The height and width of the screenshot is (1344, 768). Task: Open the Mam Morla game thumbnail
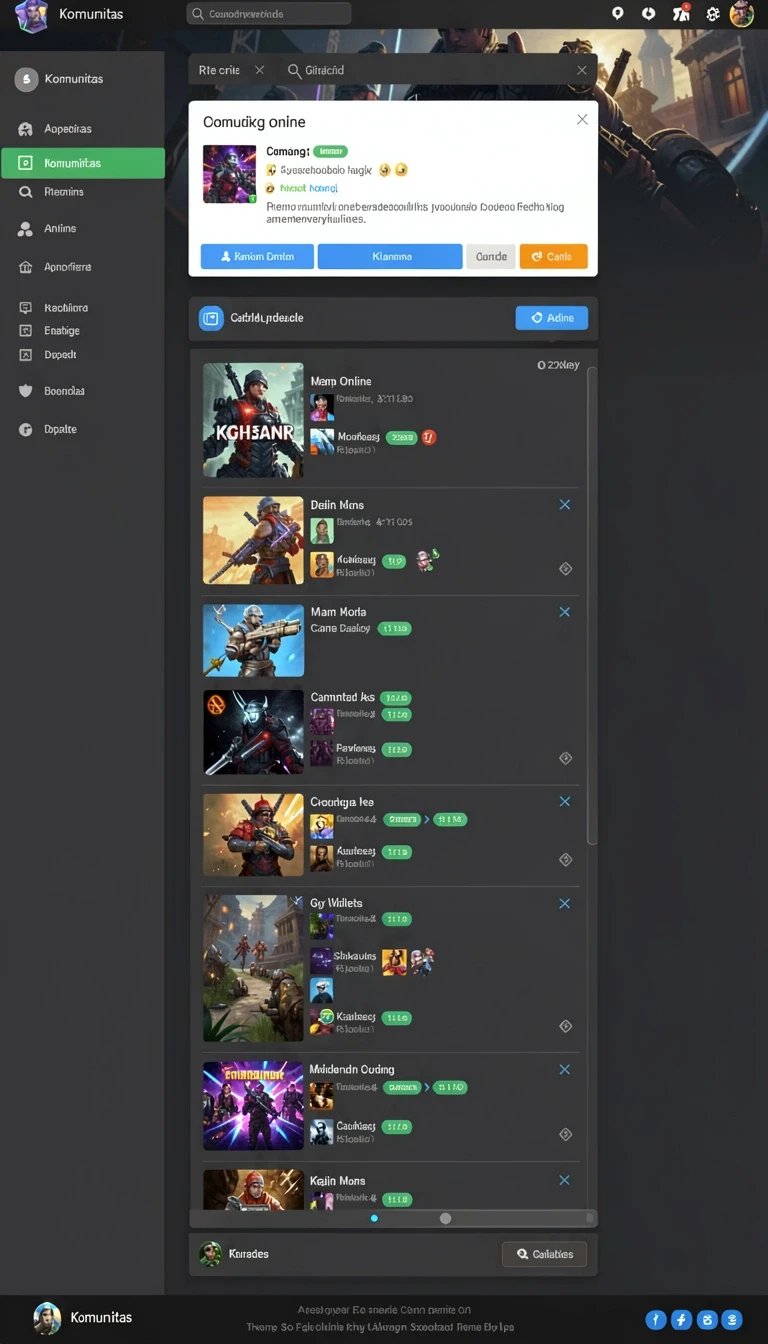pyautogui.click(x=253, y=640)
